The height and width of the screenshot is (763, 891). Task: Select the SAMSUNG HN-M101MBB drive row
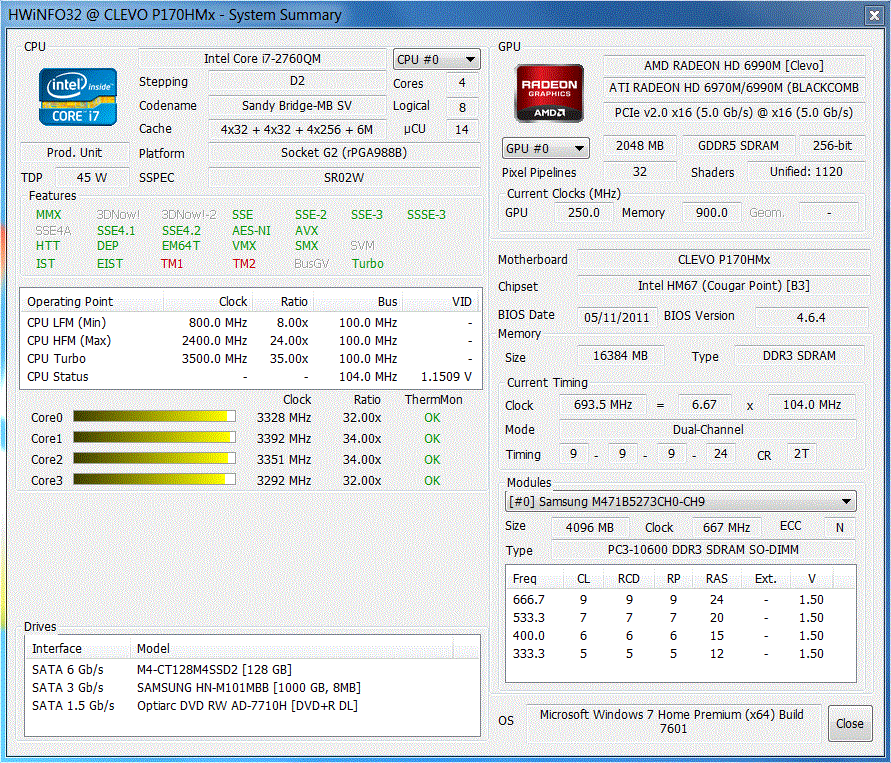252,687
